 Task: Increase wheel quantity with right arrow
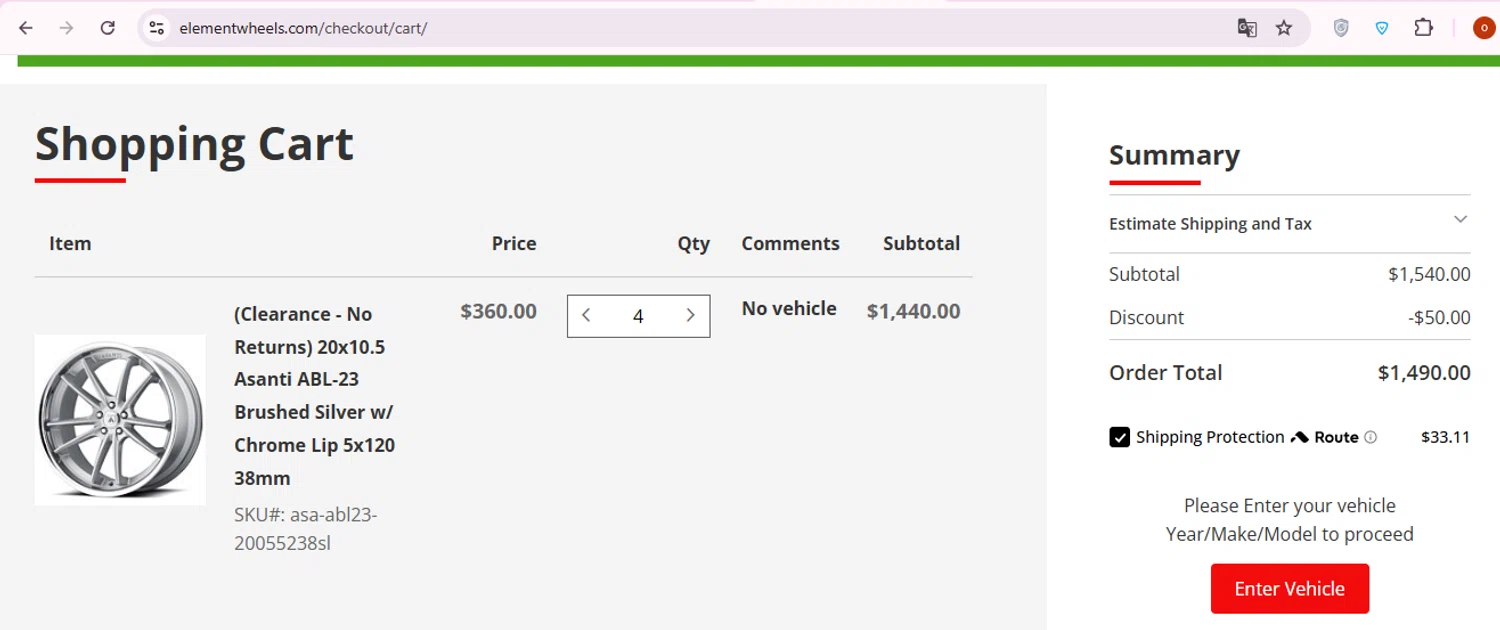pos(690,316)
